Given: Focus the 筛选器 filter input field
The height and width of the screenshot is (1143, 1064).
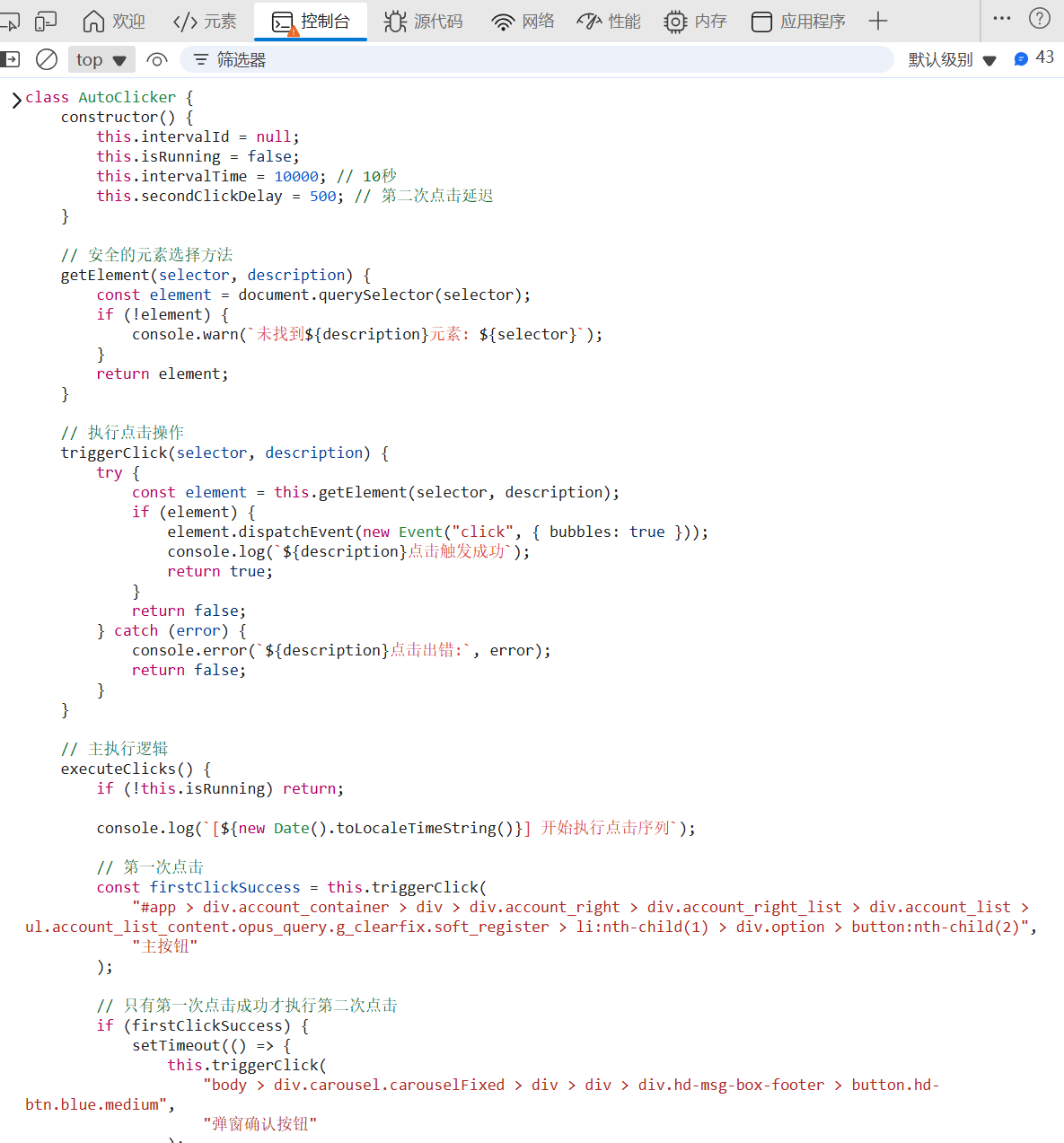Looking at the screenshot, I should pyautogui.click(x=537, y=59).
